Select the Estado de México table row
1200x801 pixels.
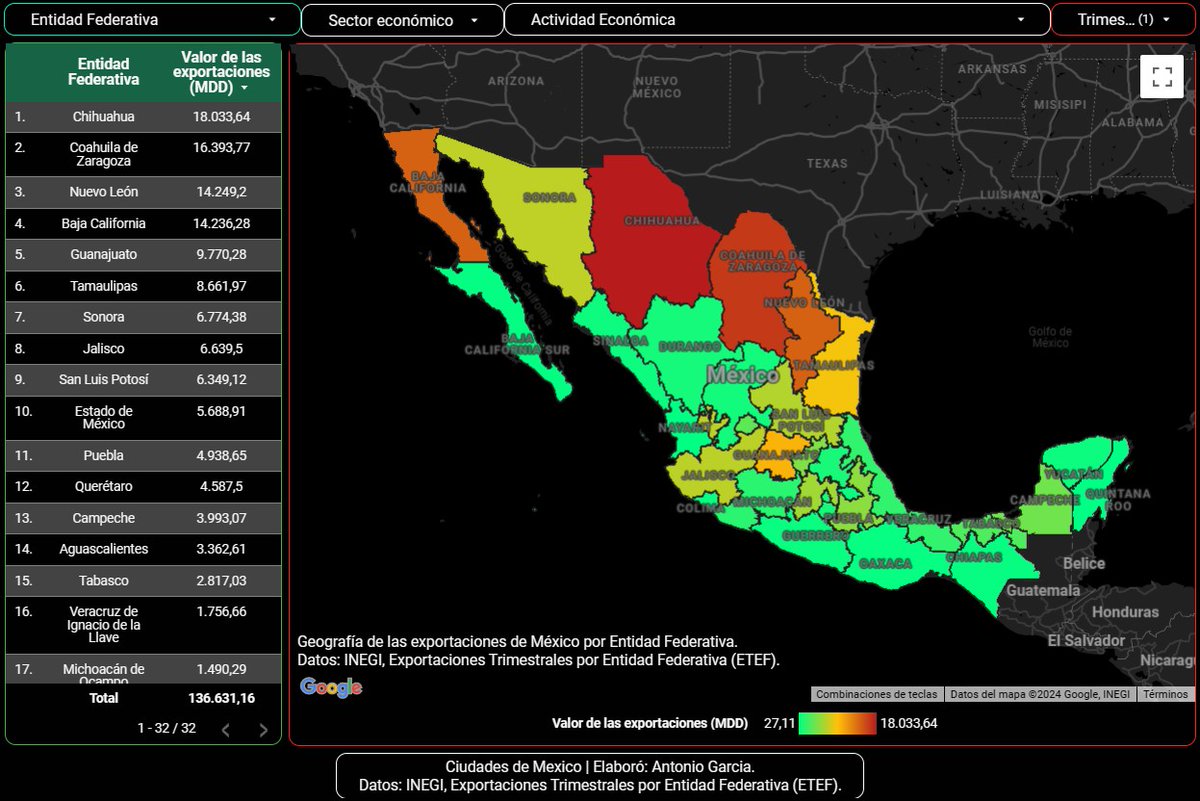point(144,418)
